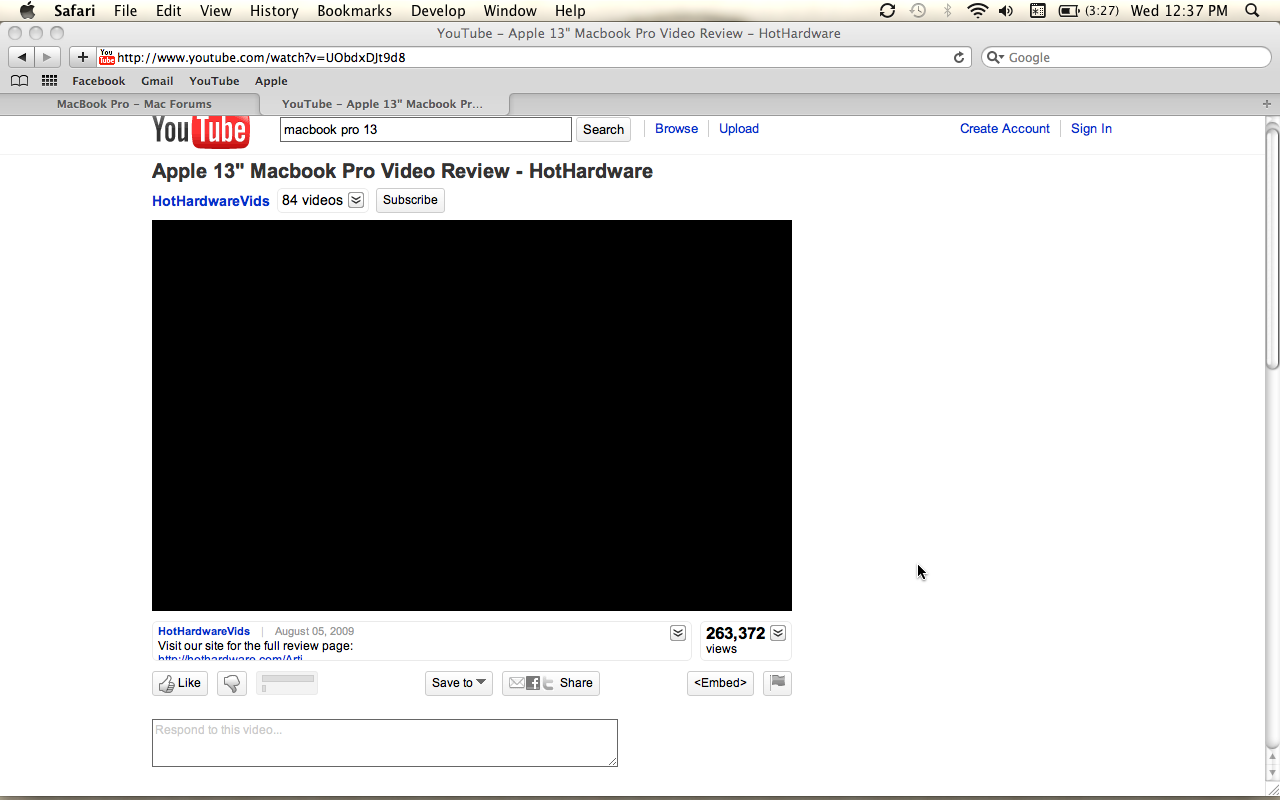Add bookmark with plus button
Viewport: 1280px width, 800px height.
point(83,57)
